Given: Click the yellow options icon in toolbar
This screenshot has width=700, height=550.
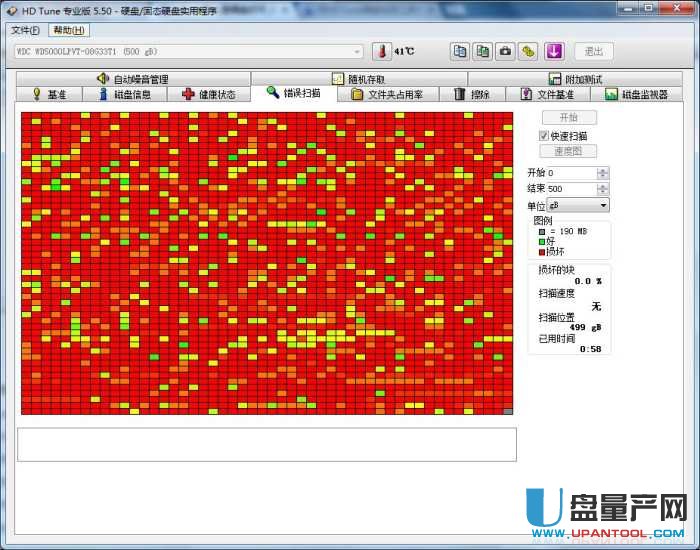Looking at the screenshot, I should click(529, 51).
